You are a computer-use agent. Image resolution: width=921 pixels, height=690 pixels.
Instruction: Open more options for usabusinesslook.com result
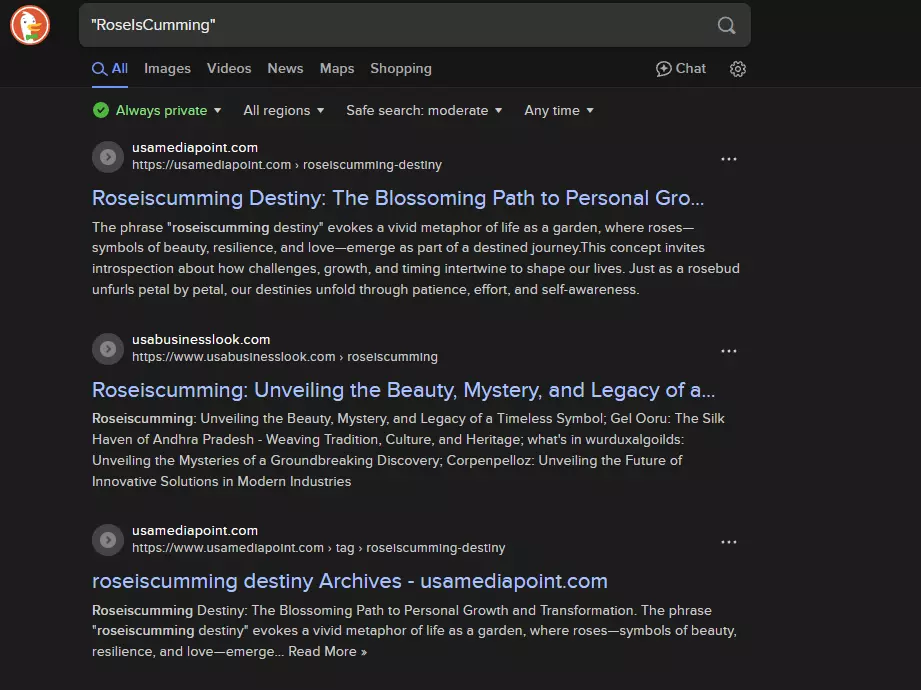tap(729, 351)
